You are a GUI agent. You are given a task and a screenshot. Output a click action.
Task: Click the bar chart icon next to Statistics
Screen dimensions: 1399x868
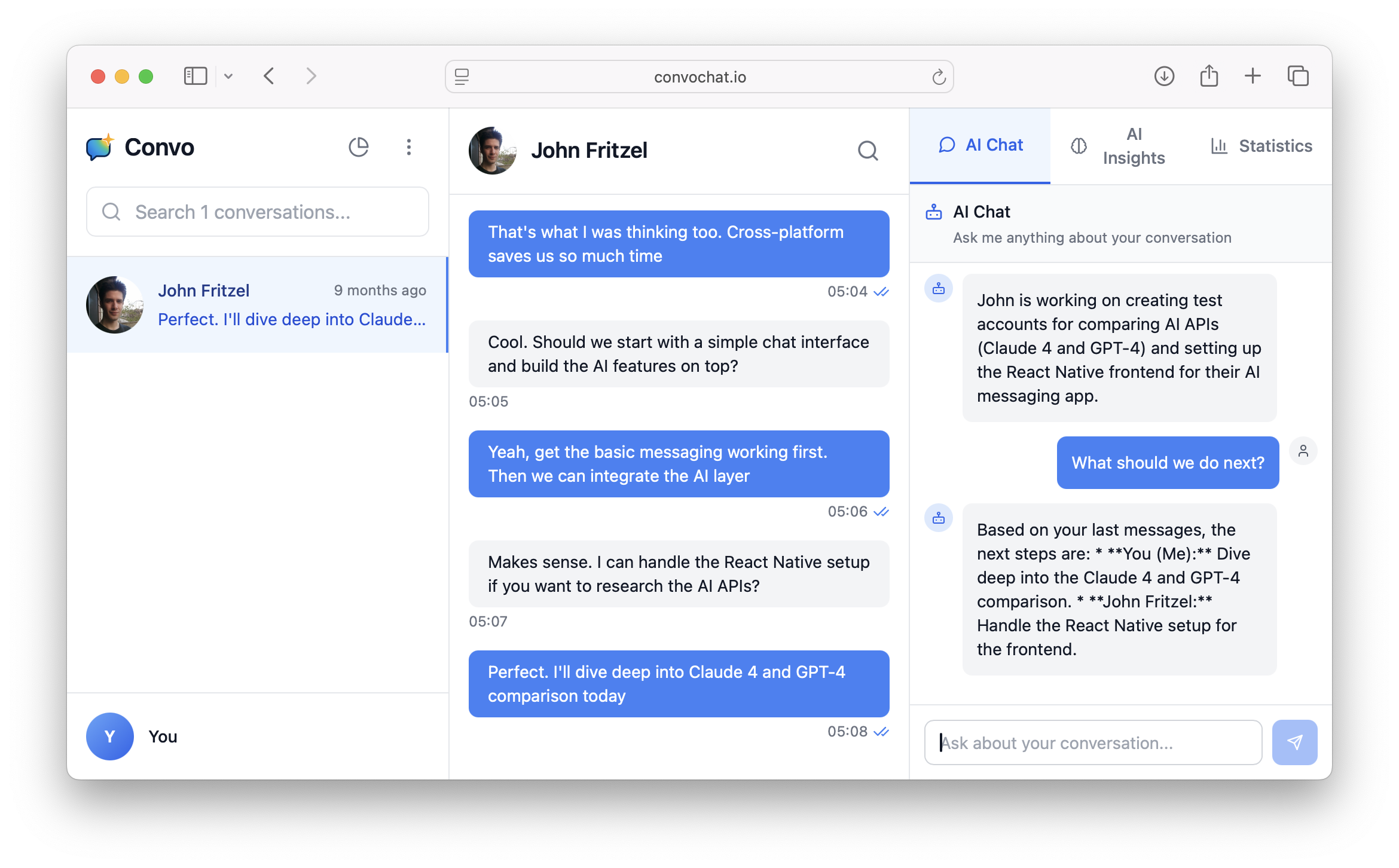coord(1220,145)
